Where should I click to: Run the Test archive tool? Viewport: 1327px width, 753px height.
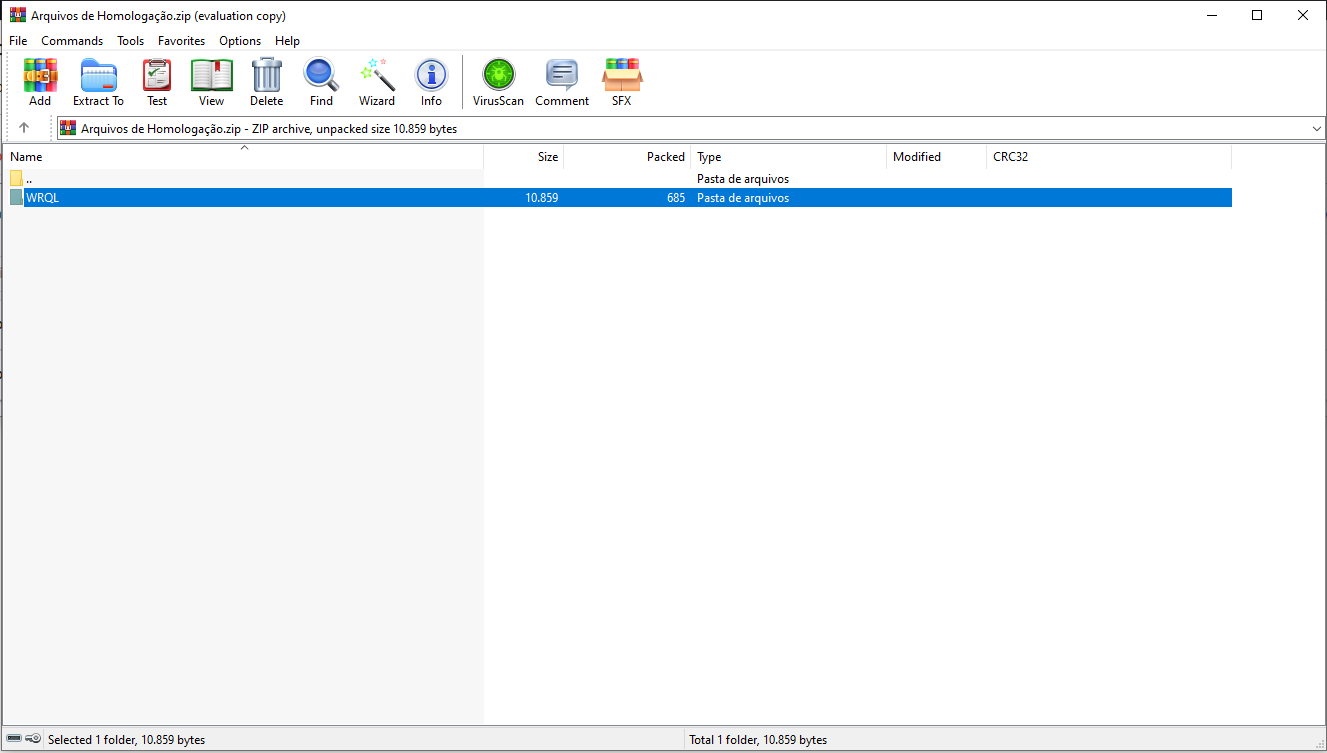click(157, 82)
